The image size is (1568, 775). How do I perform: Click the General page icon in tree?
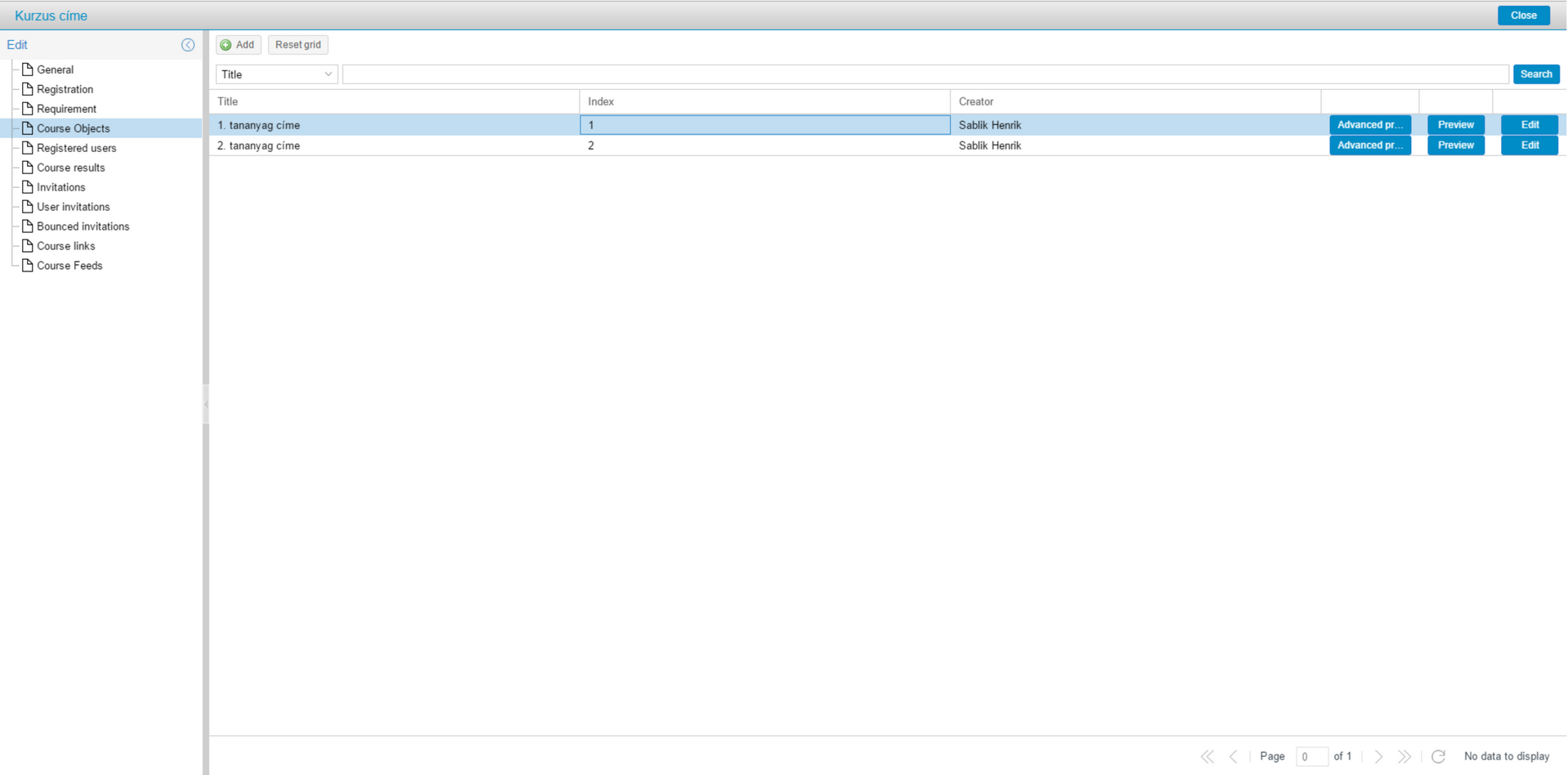click(x=28, y=69)
